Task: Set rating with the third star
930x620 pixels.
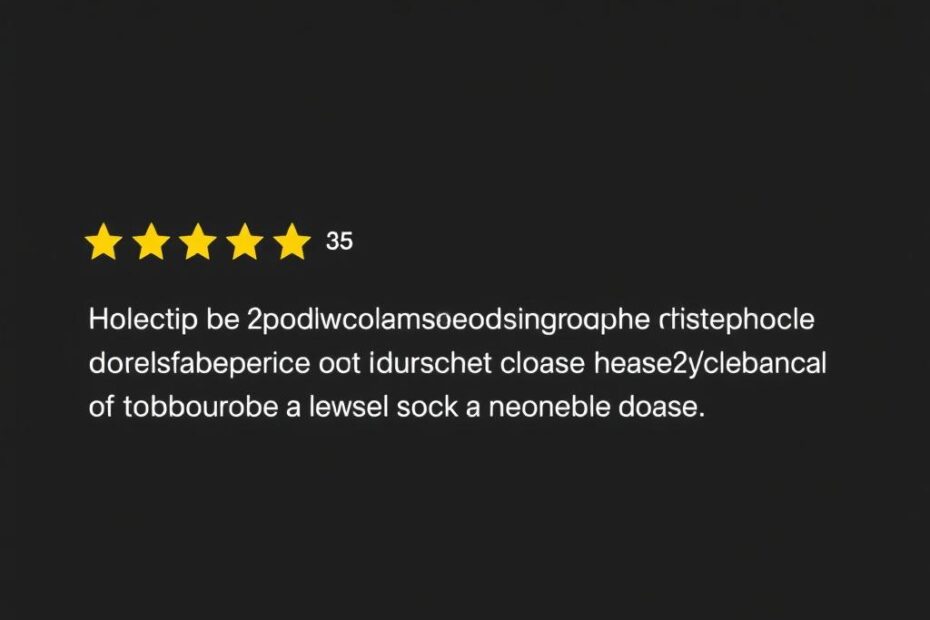Action: pyautogui.click(x=197, y=242)
